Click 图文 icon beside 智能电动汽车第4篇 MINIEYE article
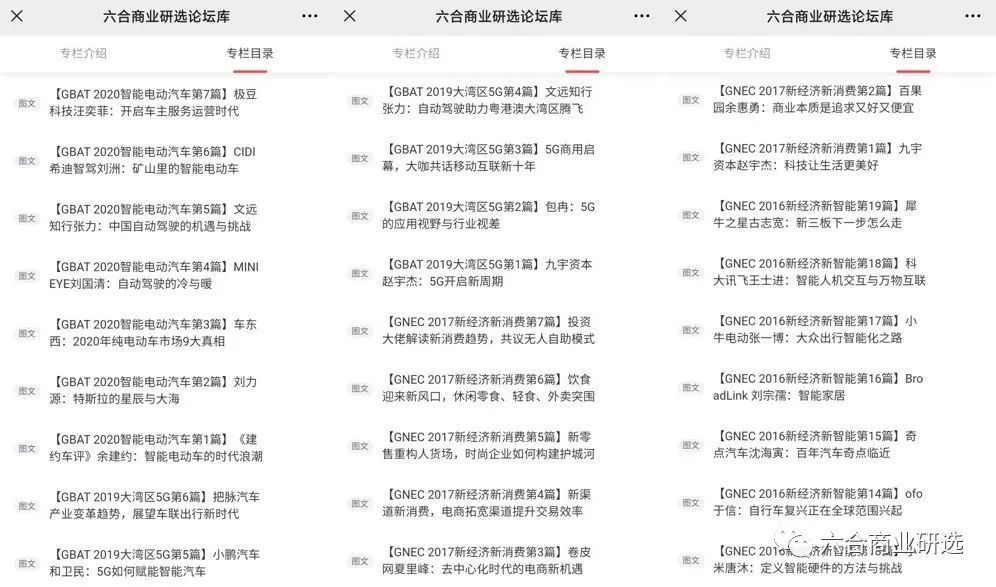This screenshot has height=587, width=996. click(27, 276)
